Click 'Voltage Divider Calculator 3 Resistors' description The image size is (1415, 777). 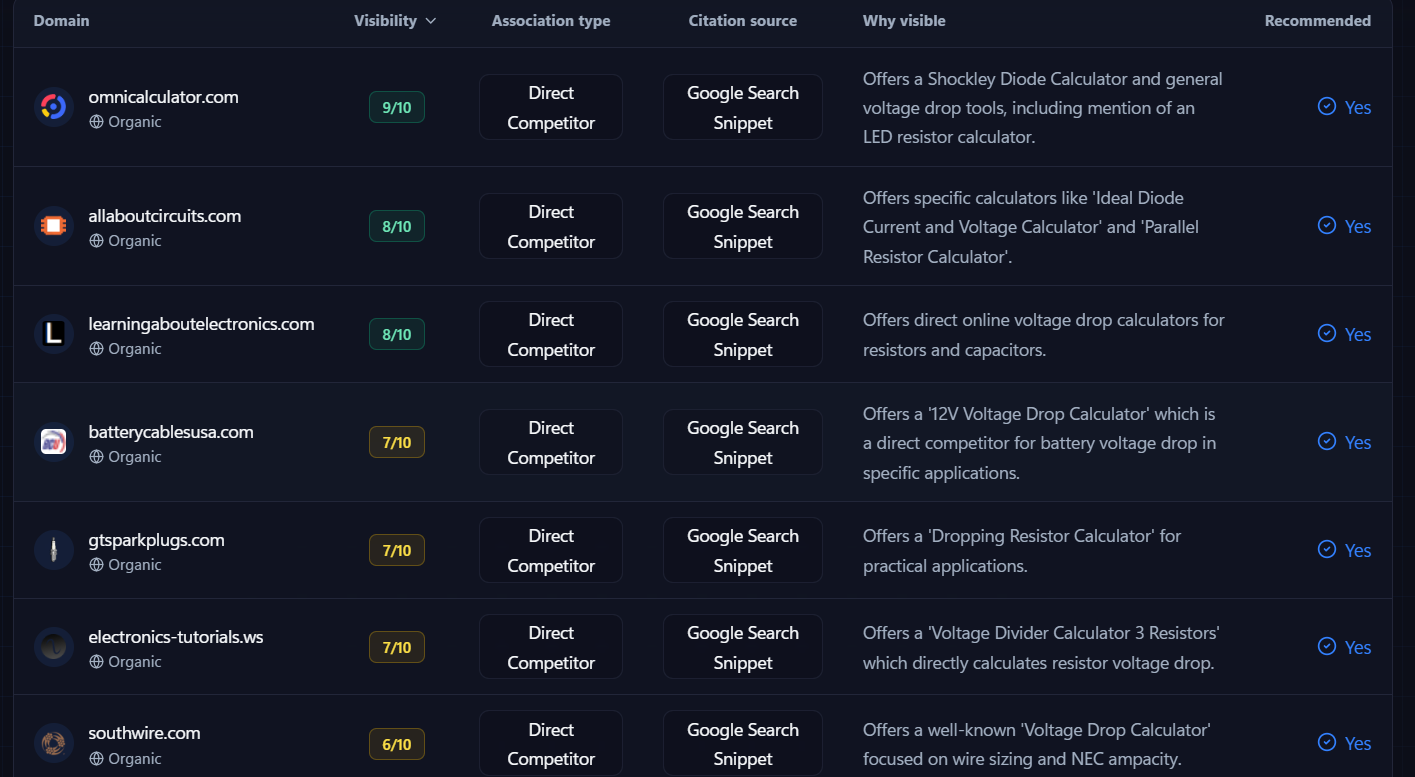pos(1041,647)
